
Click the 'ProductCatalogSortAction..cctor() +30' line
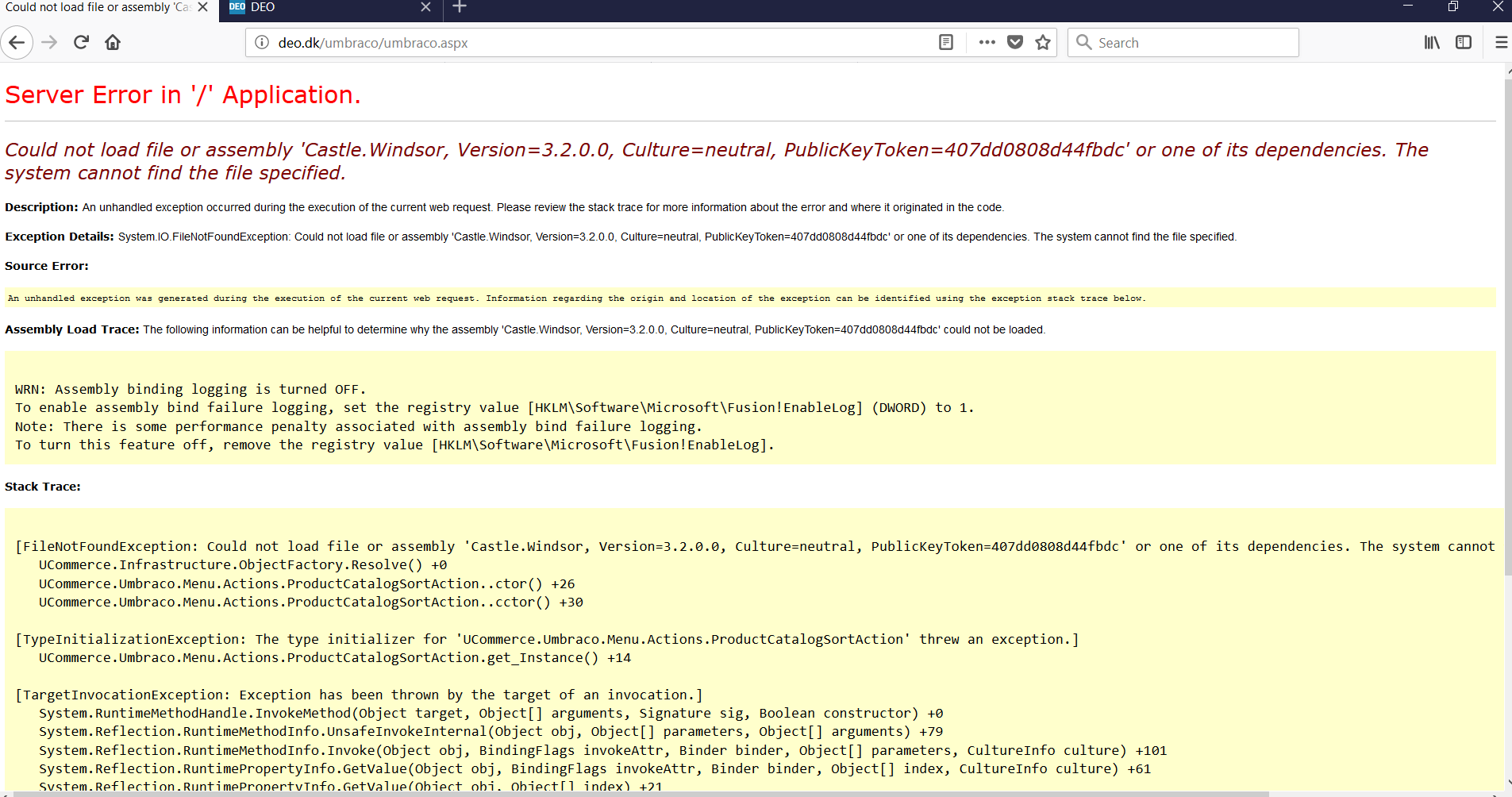[x=311, y=603]
